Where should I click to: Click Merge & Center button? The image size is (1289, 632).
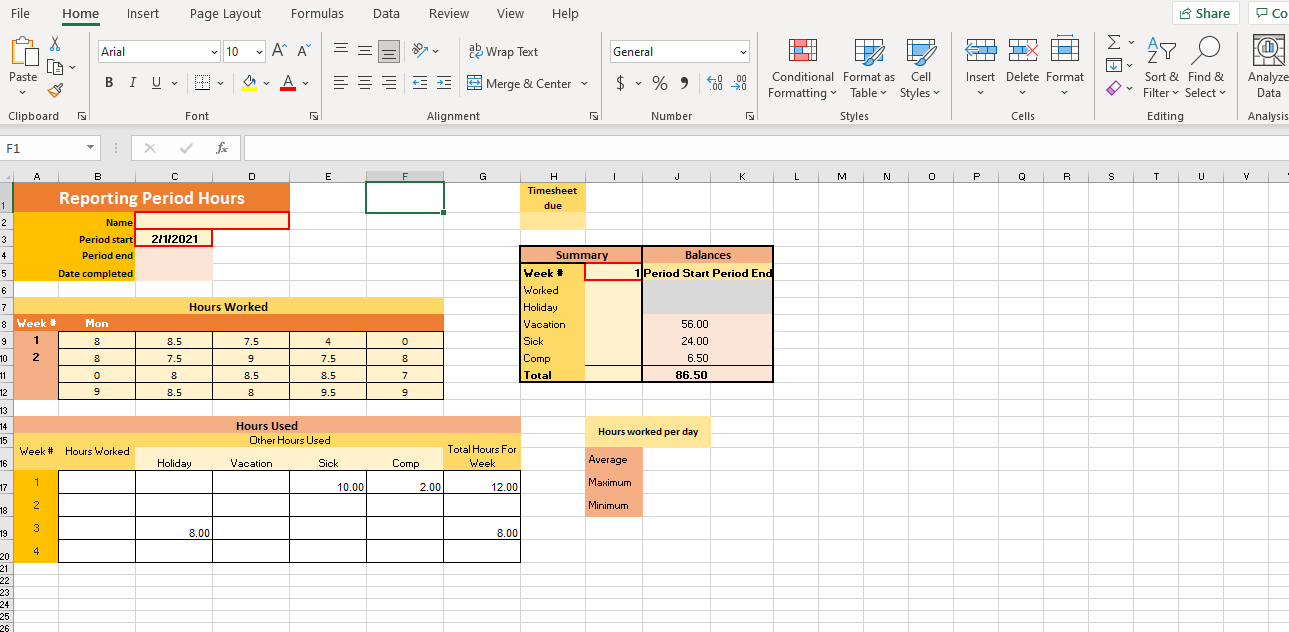pyautogui.click(x=519, y=83)
